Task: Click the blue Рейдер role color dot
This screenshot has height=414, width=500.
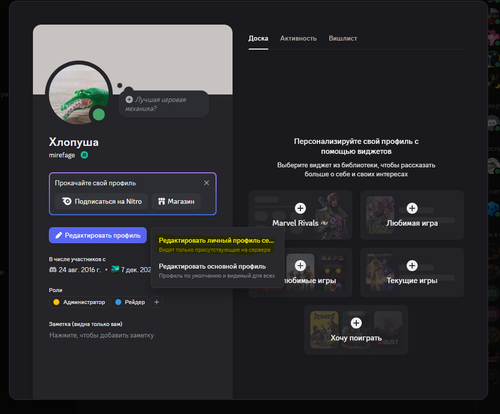Action: pyautogui.click(x=118, y=302)
